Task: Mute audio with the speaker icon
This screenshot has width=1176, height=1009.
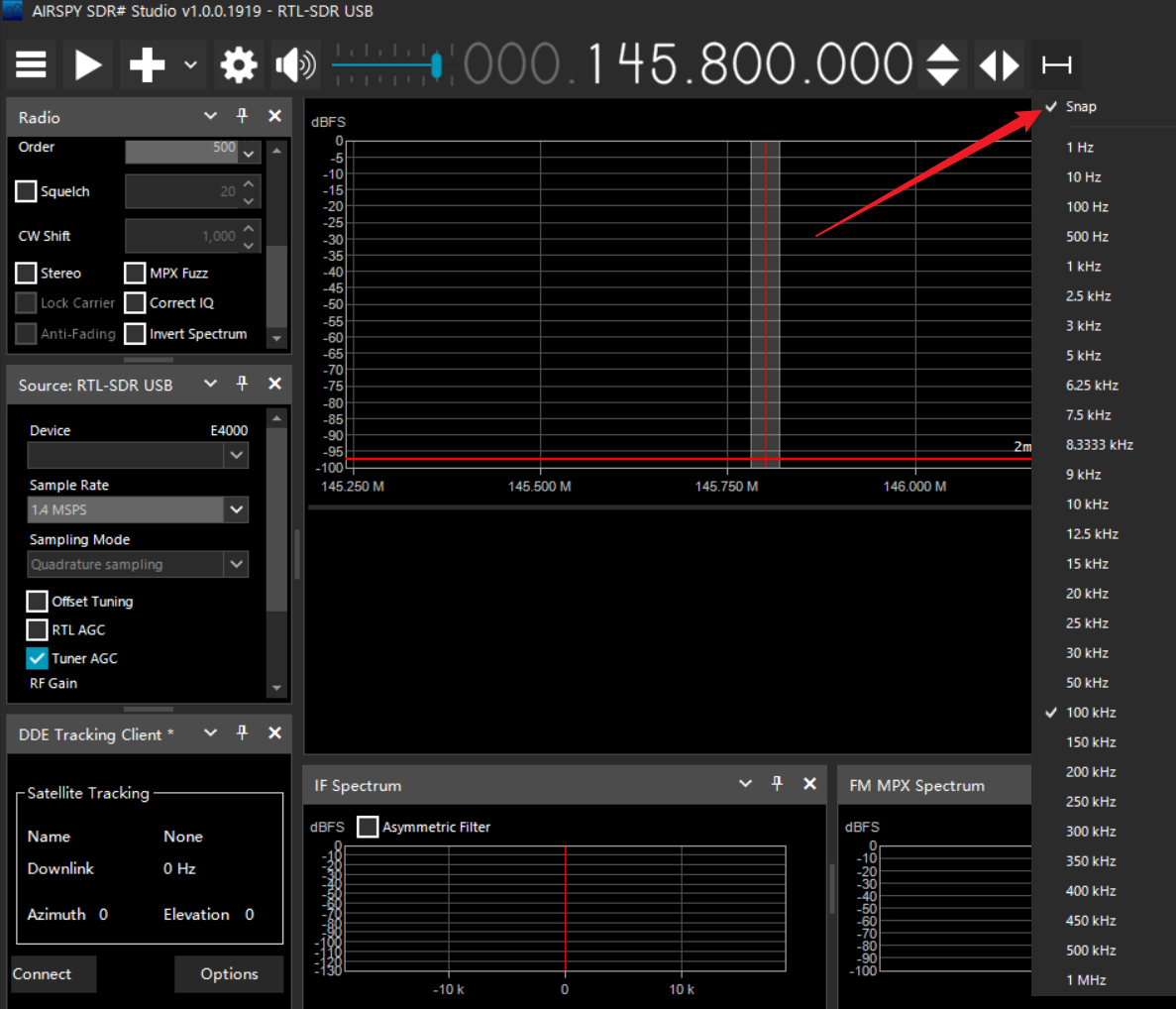Action: (x=294, y=65)
